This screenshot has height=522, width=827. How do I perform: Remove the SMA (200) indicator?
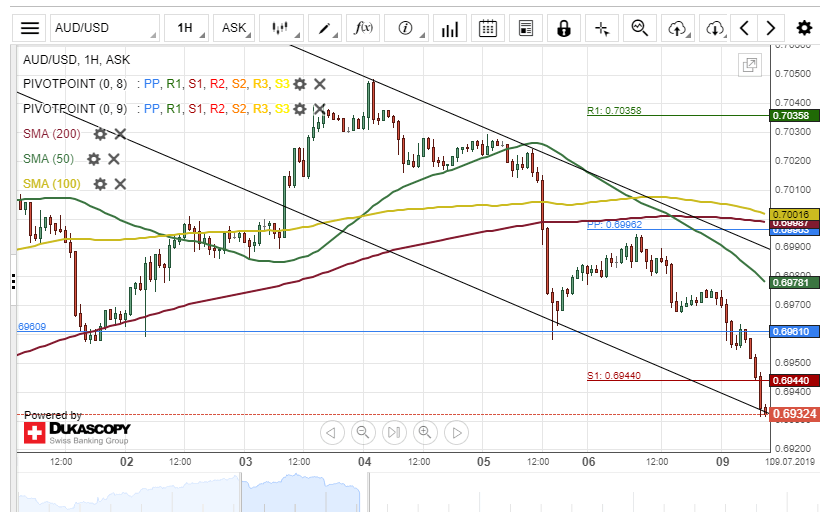(120, 134)
